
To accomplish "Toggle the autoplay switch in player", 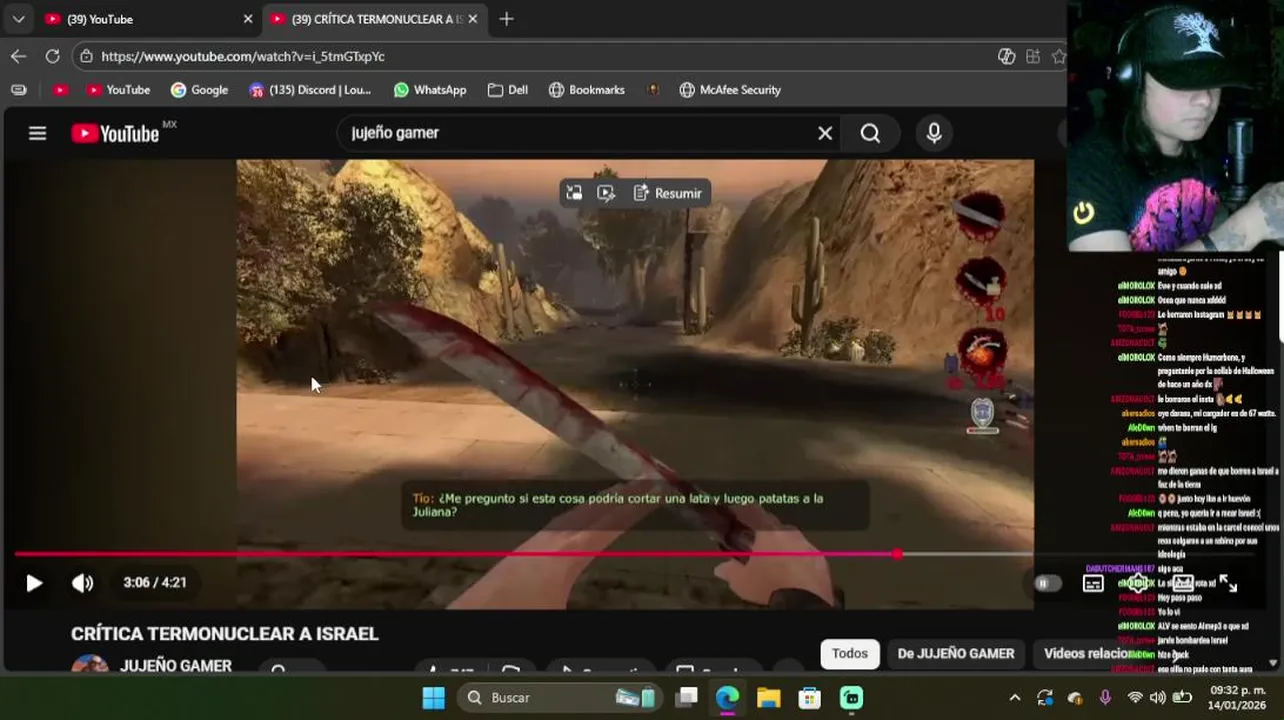I will 1046,583.
